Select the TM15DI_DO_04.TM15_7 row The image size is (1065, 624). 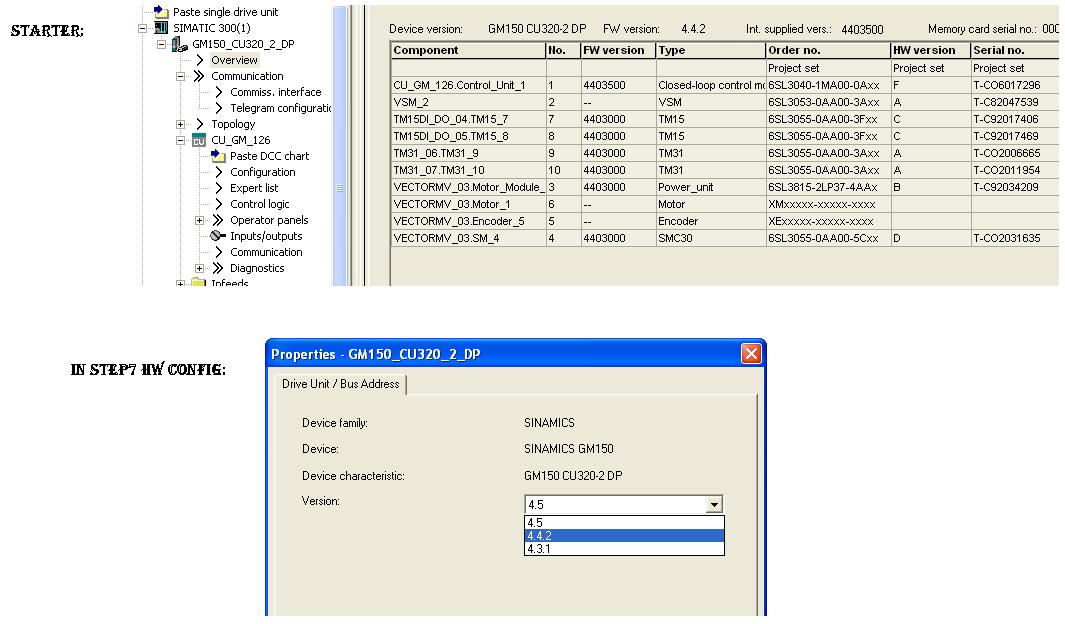(725, 120)
